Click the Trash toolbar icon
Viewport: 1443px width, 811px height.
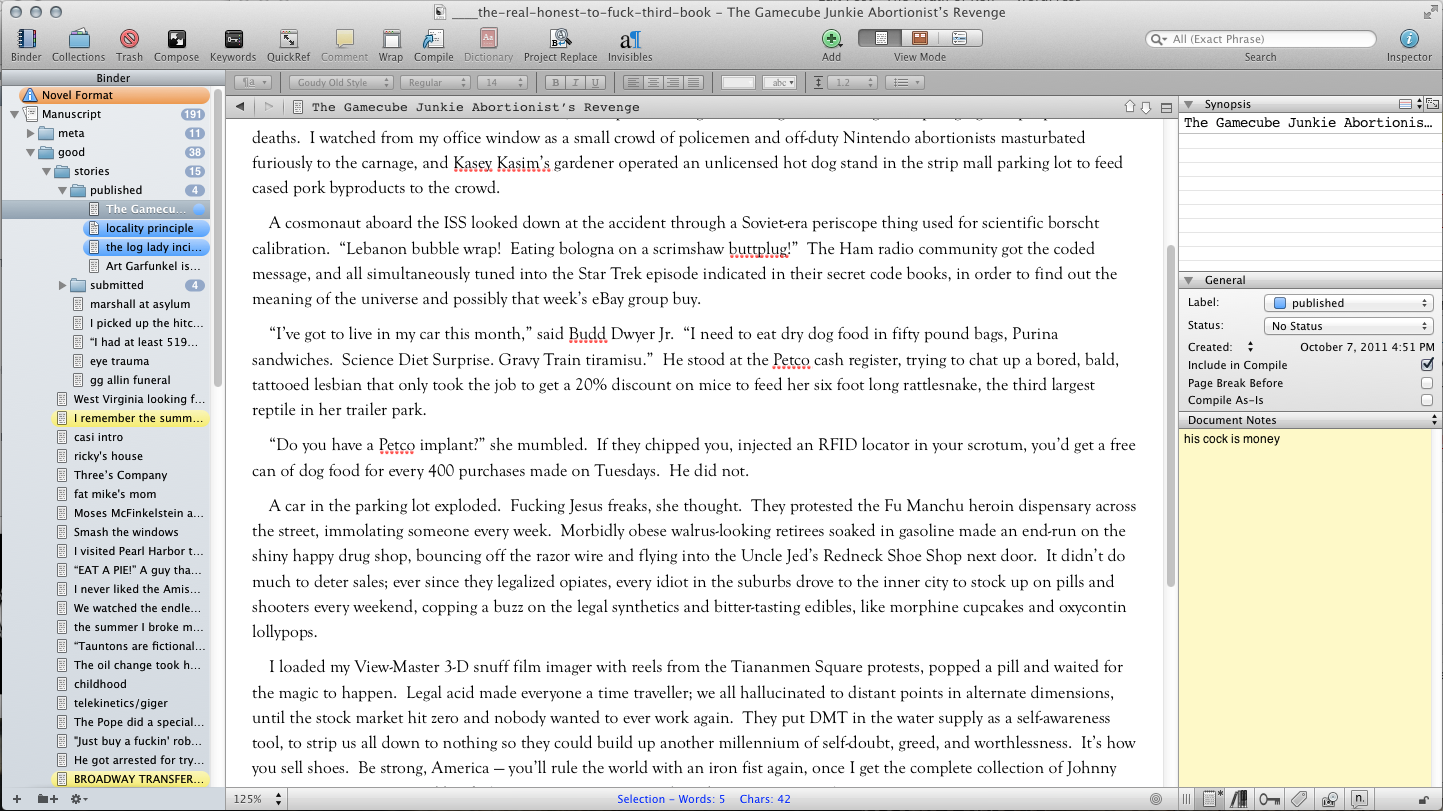click(x=129, y=40)
